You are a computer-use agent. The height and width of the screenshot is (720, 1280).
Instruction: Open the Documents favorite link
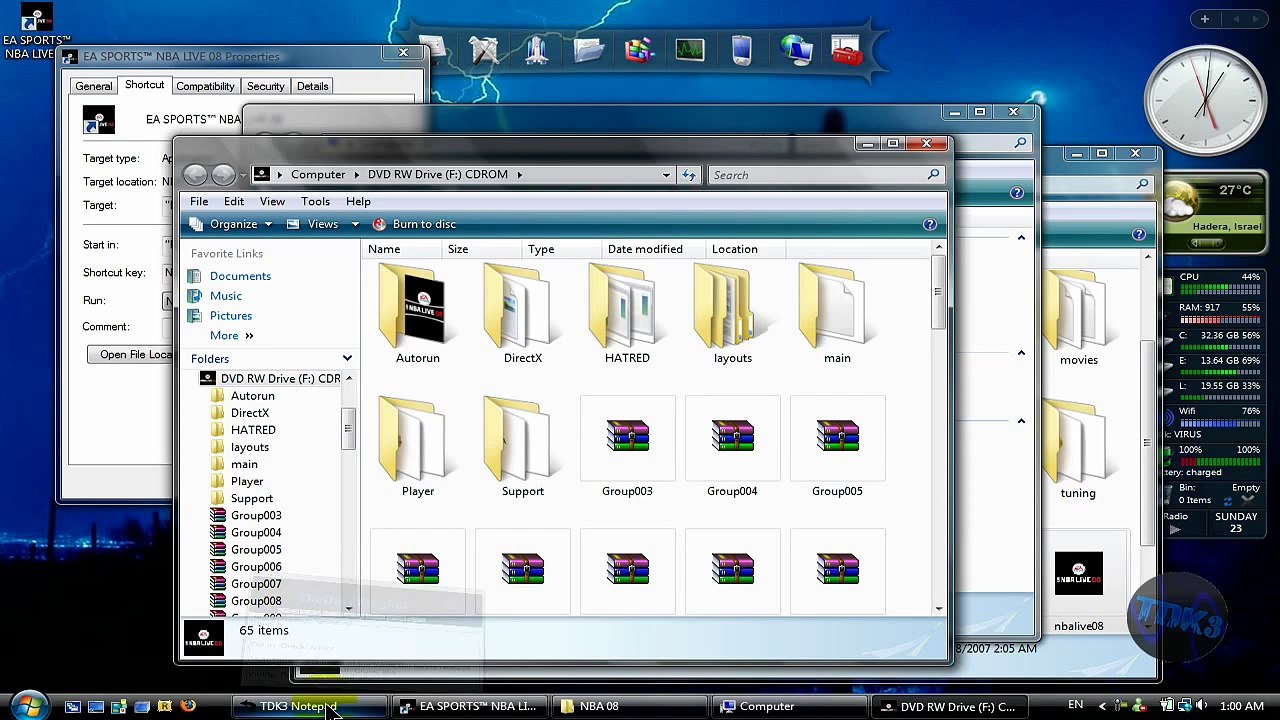point(240,276)
